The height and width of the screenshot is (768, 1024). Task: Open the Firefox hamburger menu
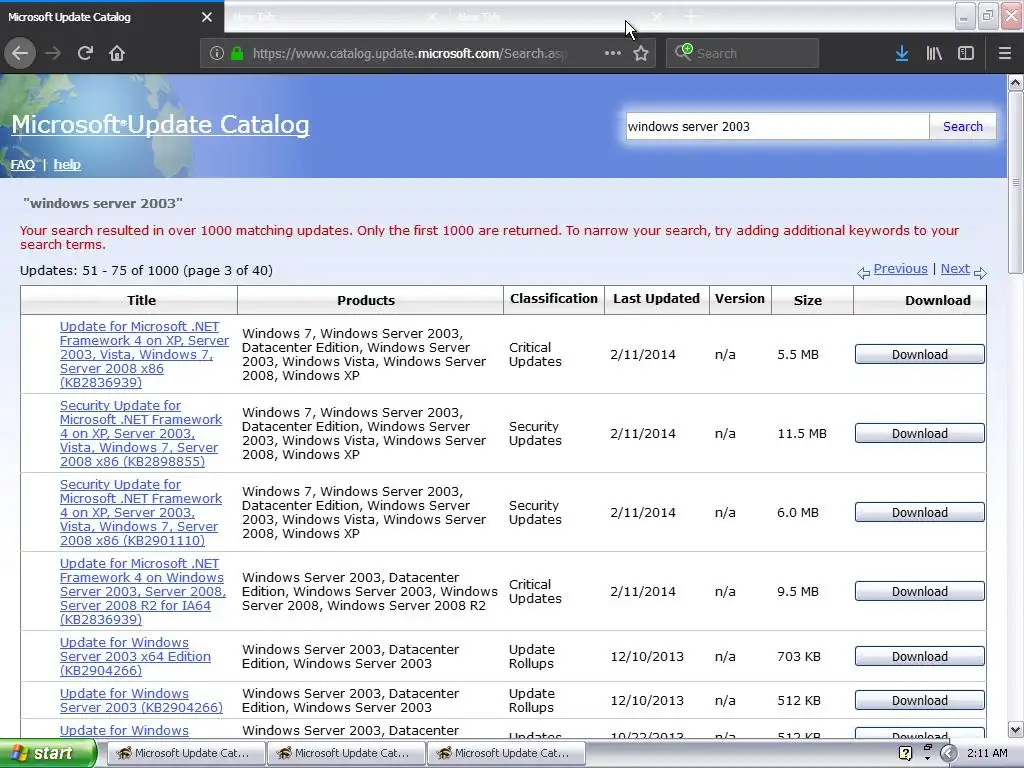[x=1004, y=53]
